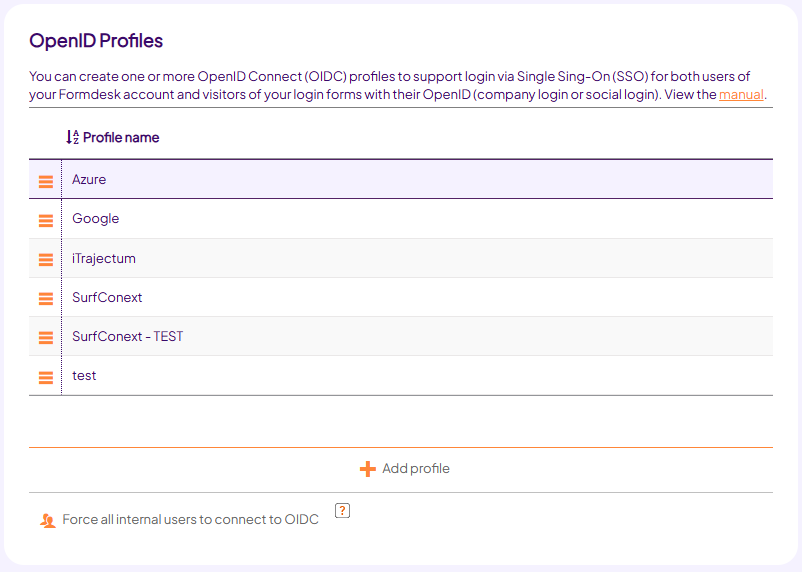Click the orange users icon

coord(48,520)
